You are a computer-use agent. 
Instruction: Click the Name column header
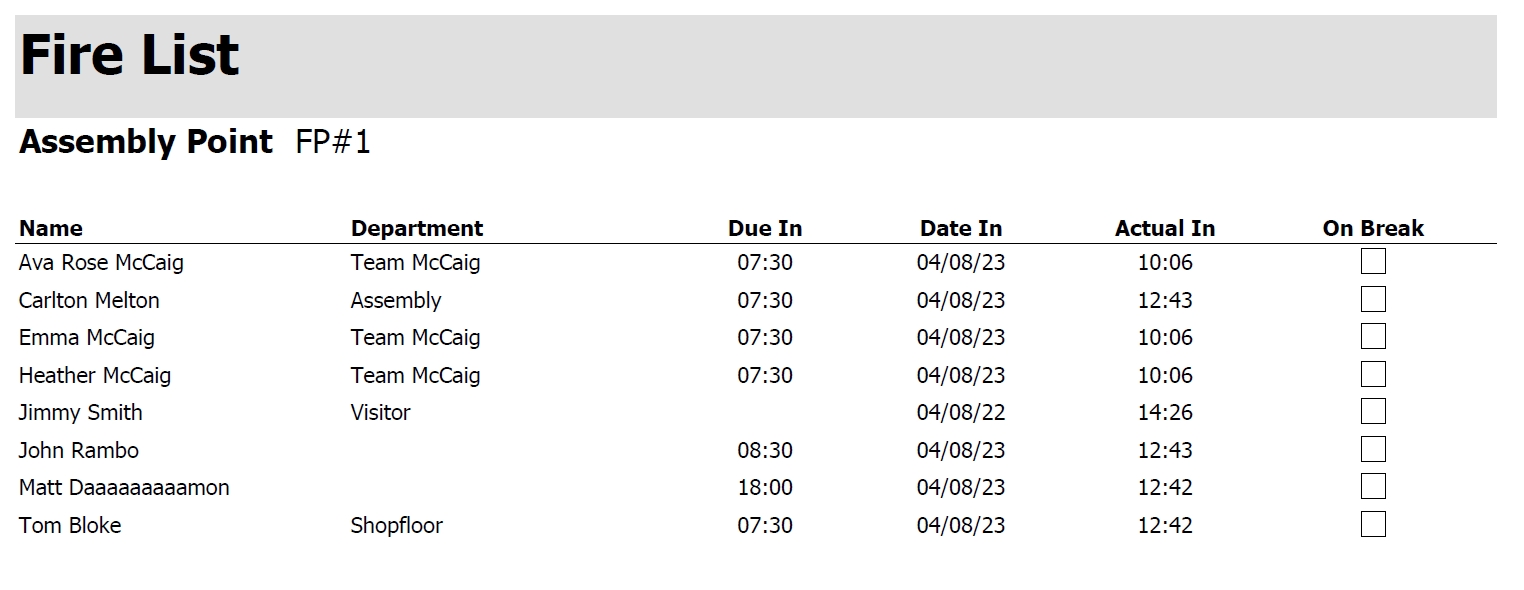point(51,228)
